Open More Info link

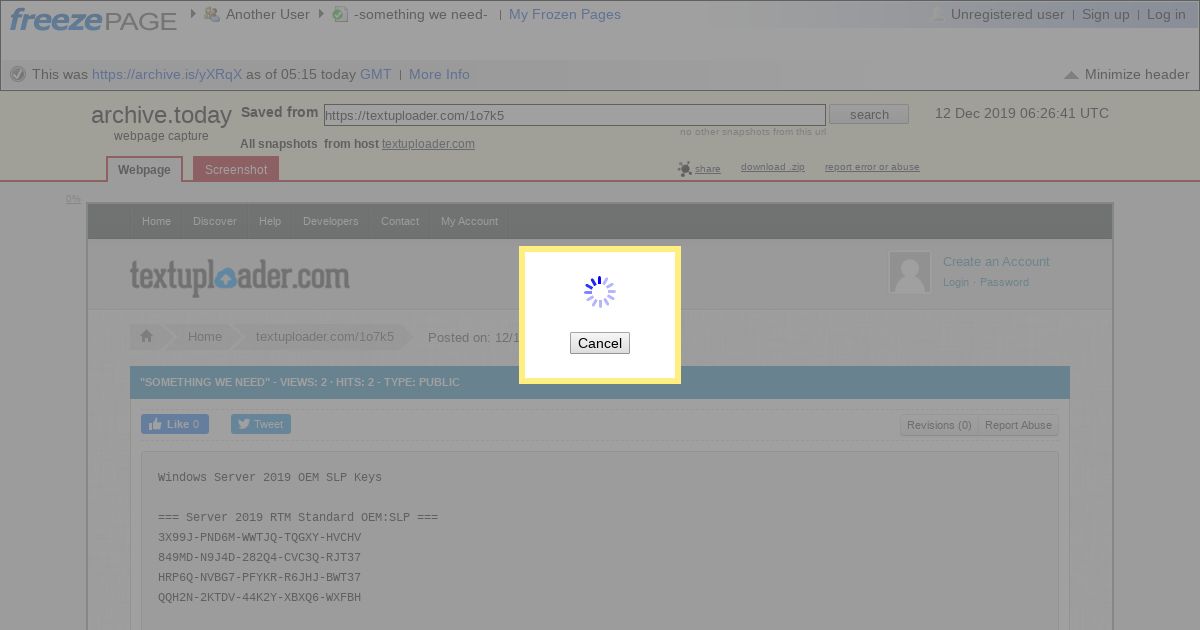point(439,74)
